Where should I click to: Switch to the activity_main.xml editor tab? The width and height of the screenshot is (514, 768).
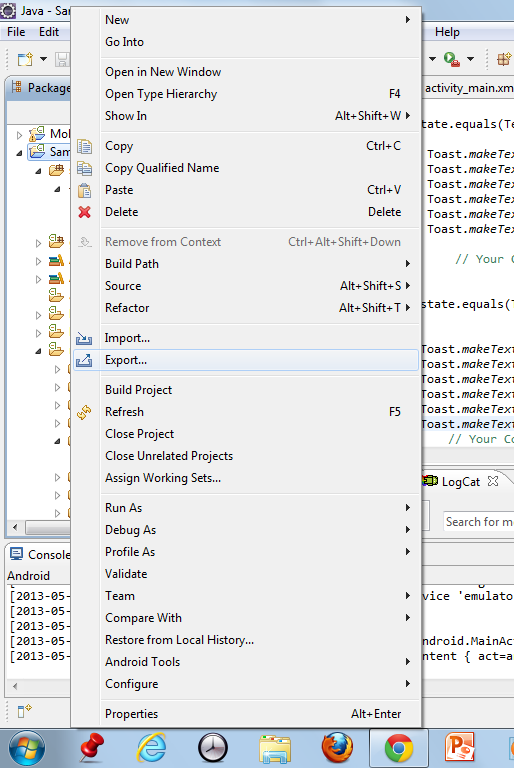click(469, 88)
